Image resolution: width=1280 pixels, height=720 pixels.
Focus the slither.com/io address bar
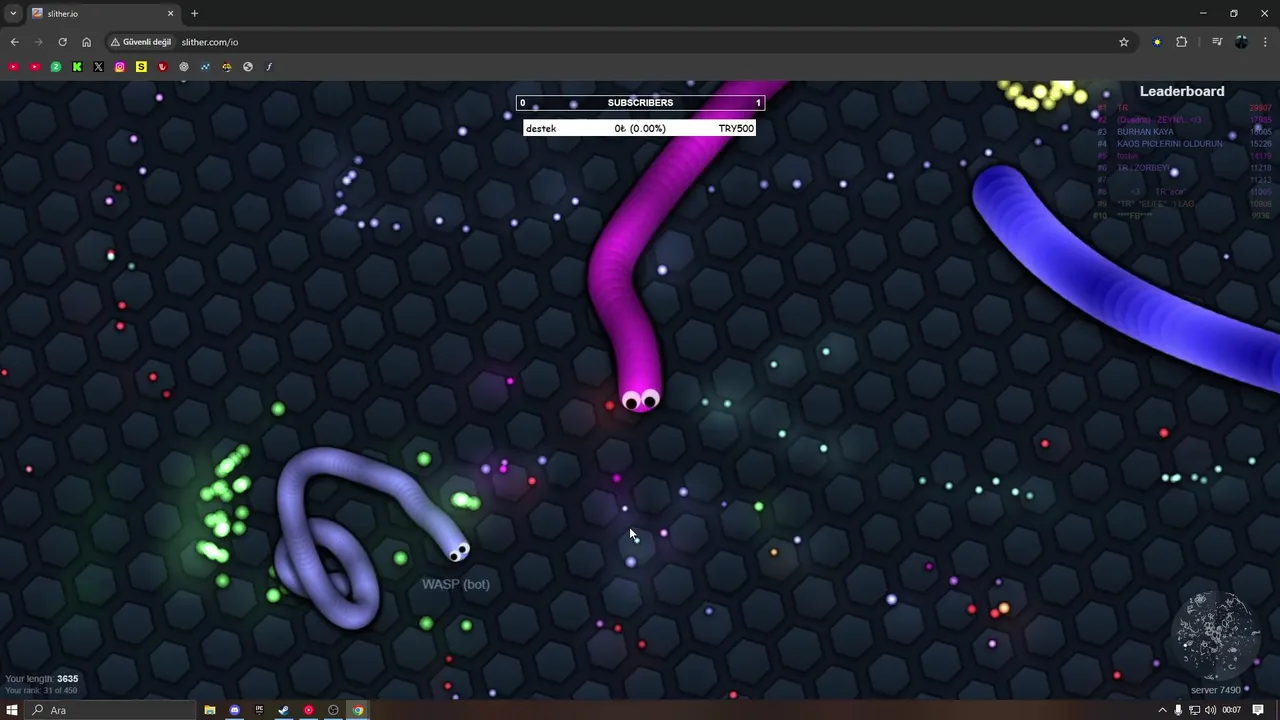[640, 42]
